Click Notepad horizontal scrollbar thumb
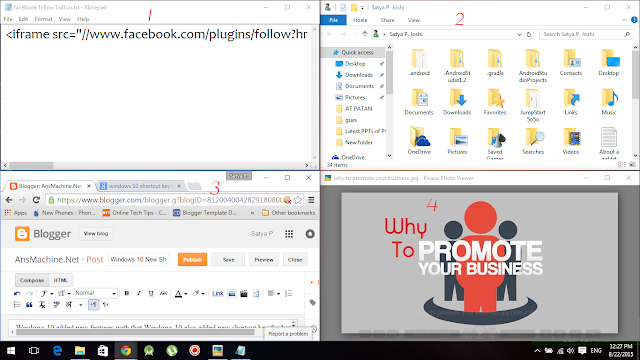 31,165
